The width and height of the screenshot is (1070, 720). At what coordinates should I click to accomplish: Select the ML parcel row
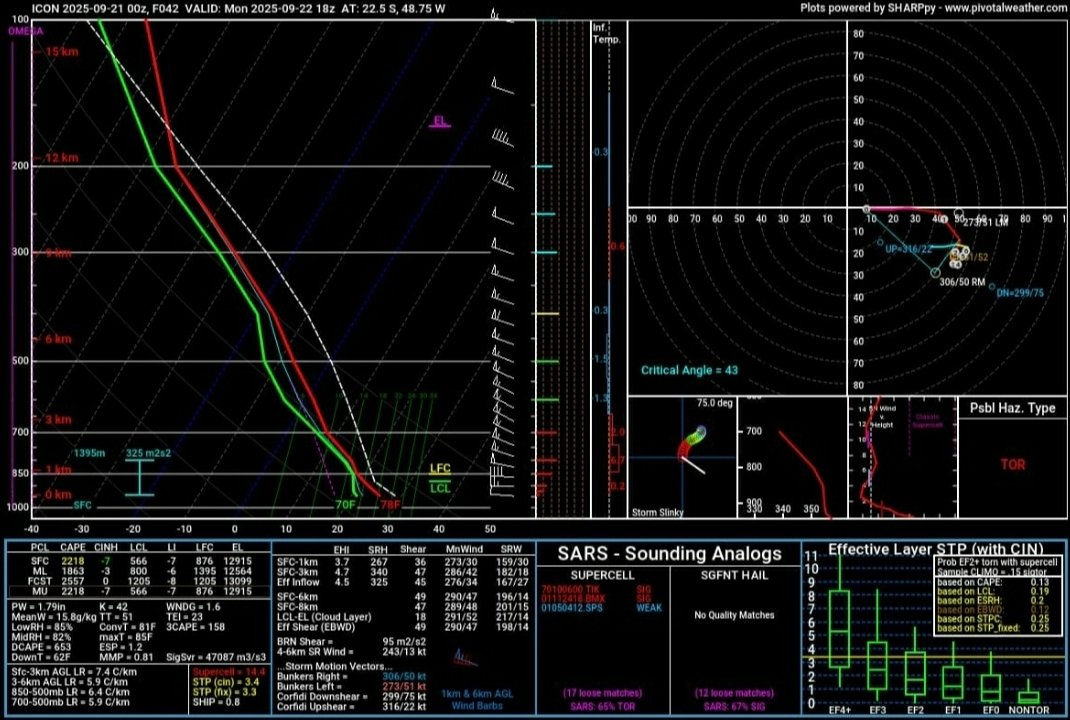[x=137, y=570]
